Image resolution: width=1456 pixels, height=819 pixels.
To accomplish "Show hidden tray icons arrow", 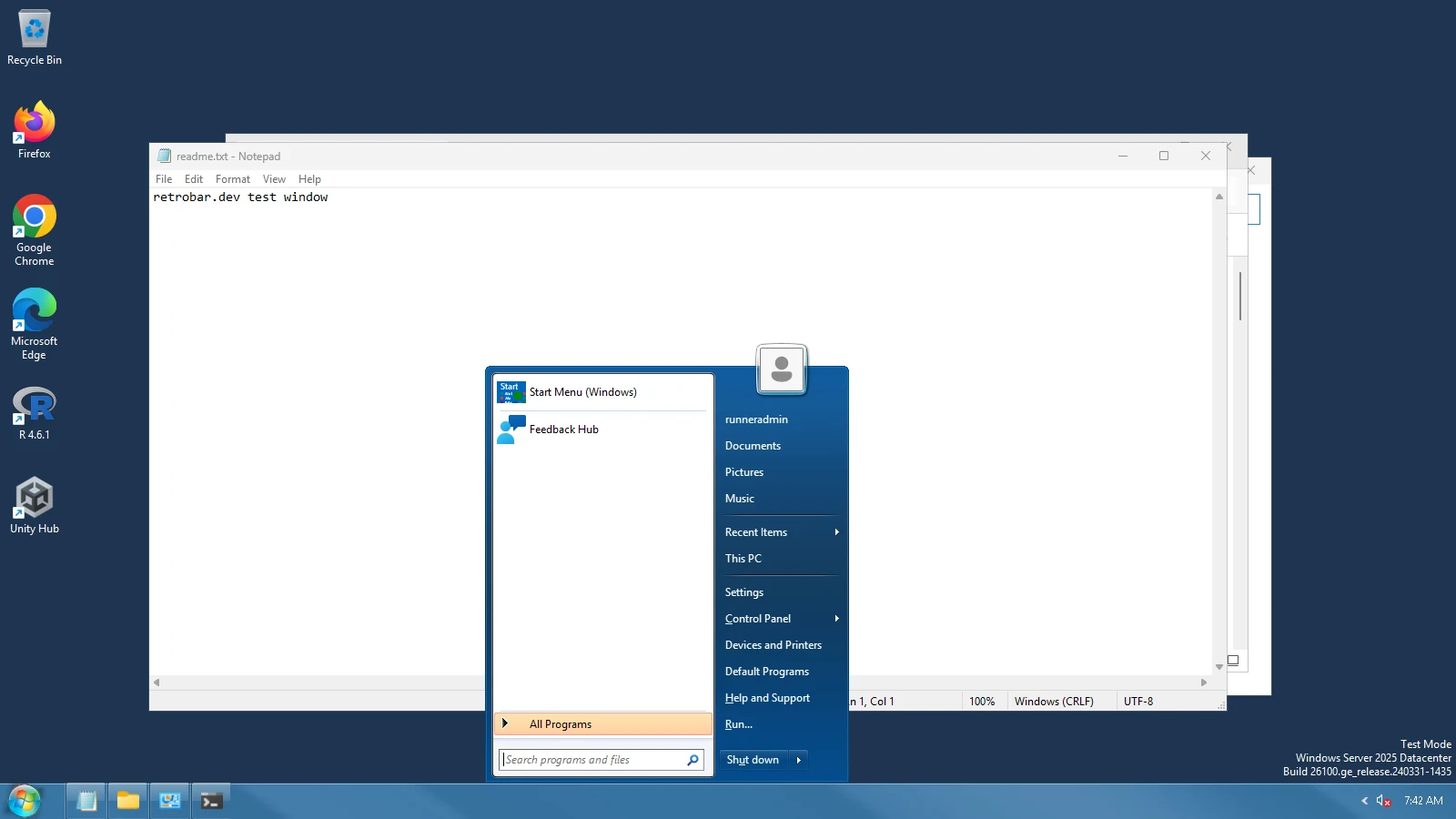I will (x=1364, y=801).
